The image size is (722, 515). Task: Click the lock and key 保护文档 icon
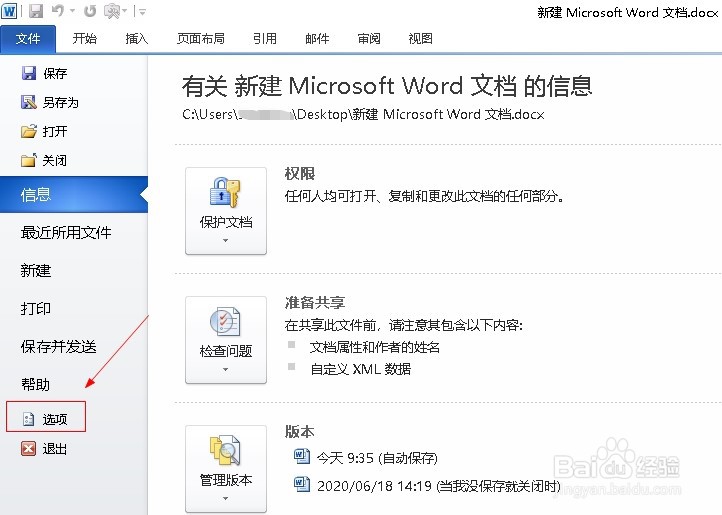[225, 192]
